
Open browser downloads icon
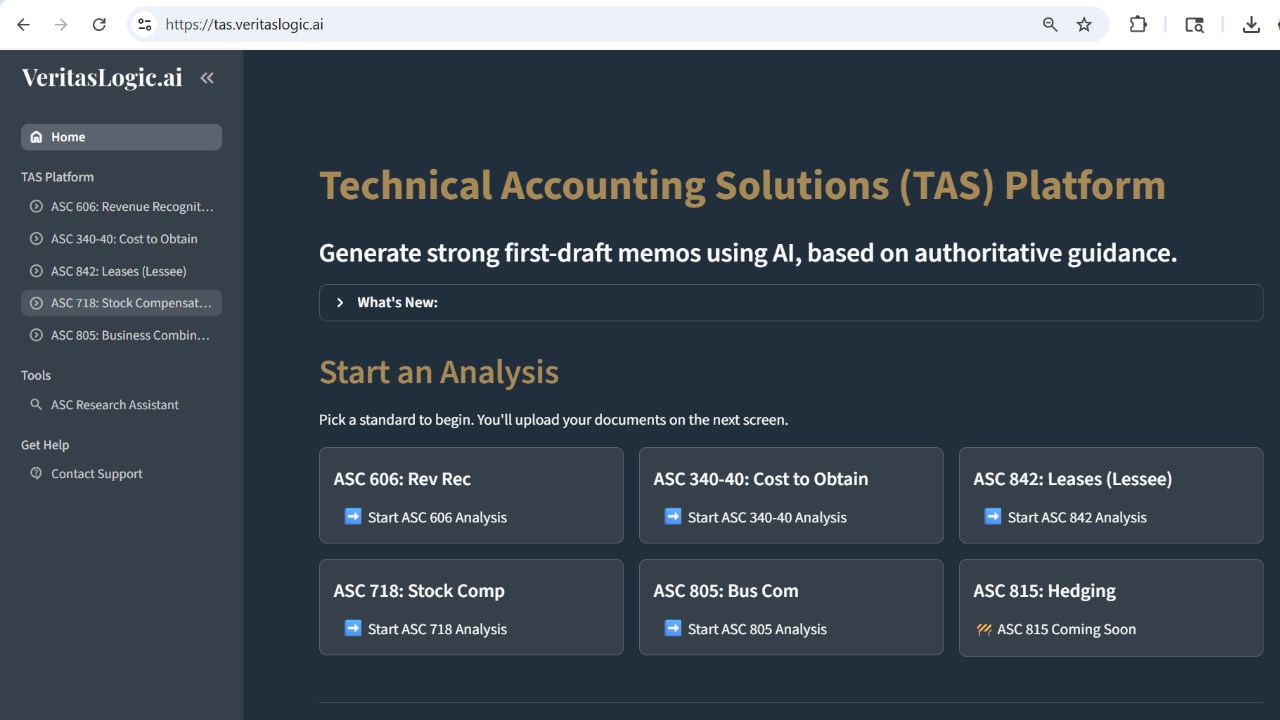click(1251, 25)
